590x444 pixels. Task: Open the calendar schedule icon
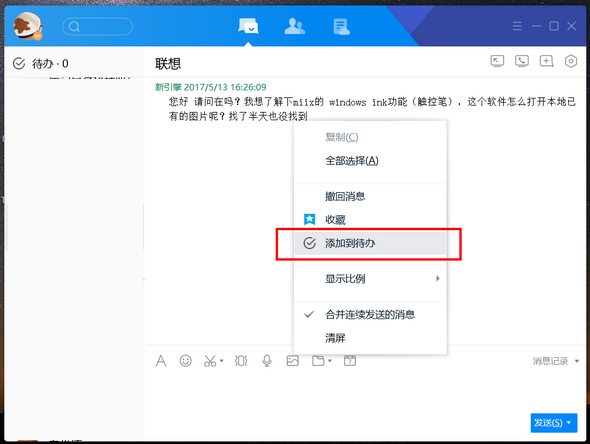350,361
